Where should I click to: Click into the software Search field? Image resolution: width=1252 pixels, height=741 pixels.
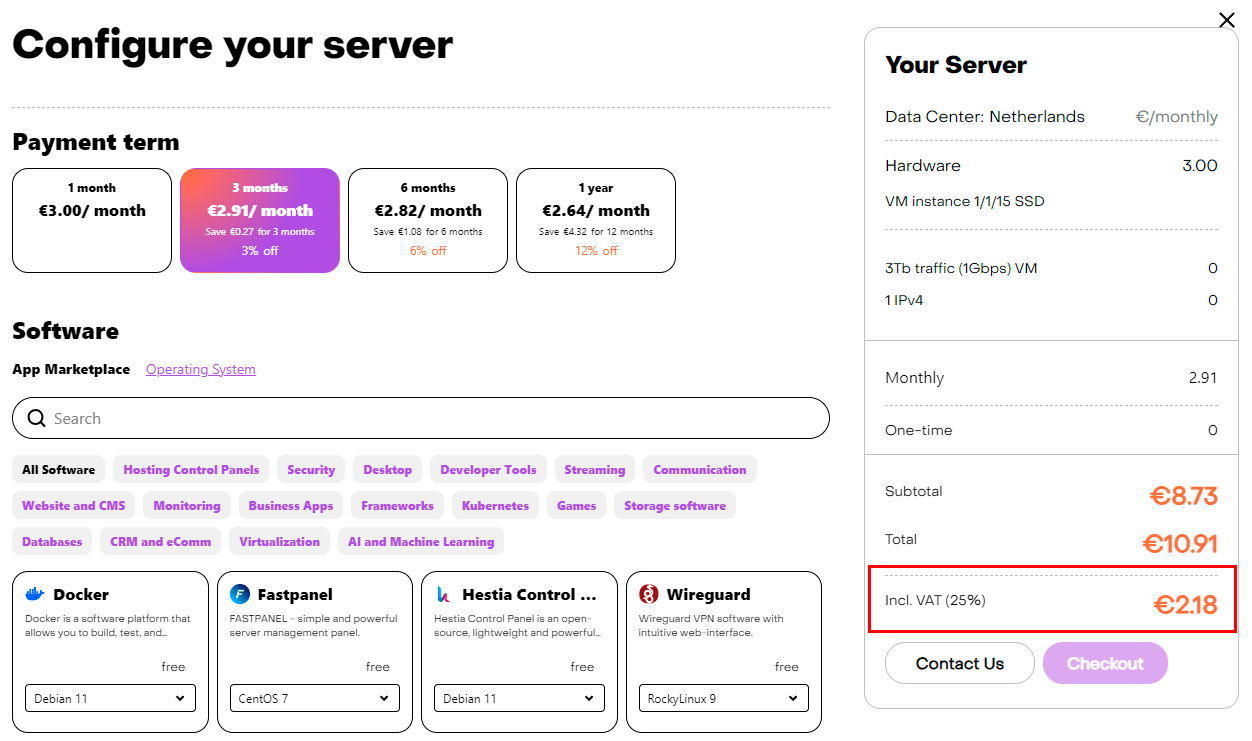[430, 418]
